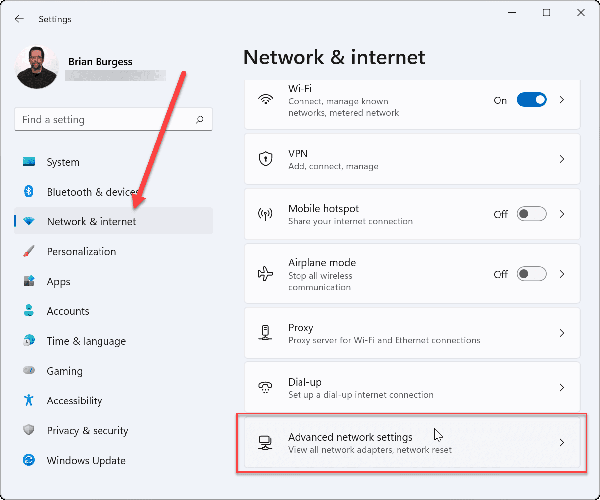Open Brian Burgess profile picture
Viewport: 600px width, 500px height.
point(37,67)
